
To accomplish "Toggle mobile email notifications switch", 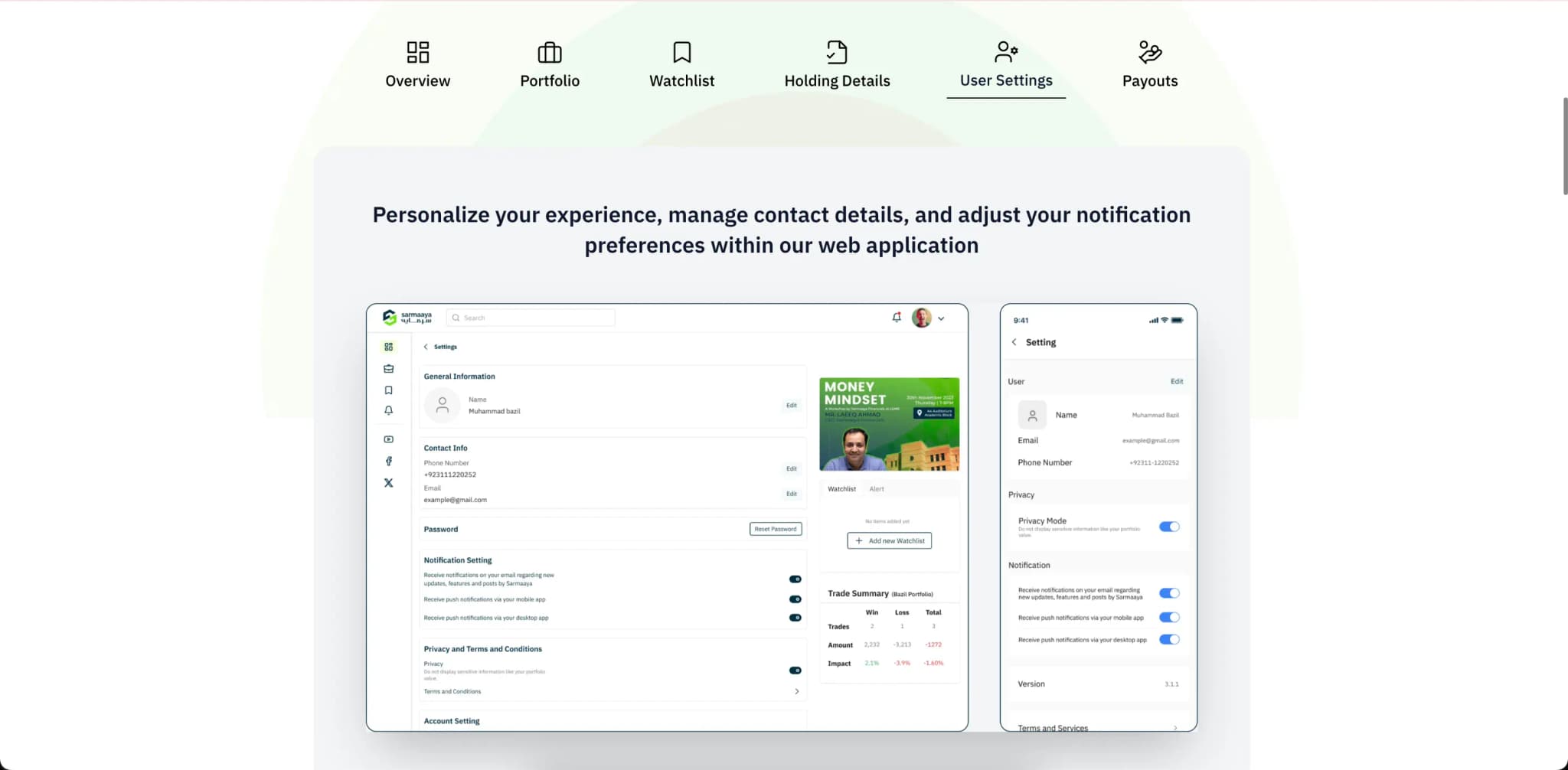I will point(1169,593).
